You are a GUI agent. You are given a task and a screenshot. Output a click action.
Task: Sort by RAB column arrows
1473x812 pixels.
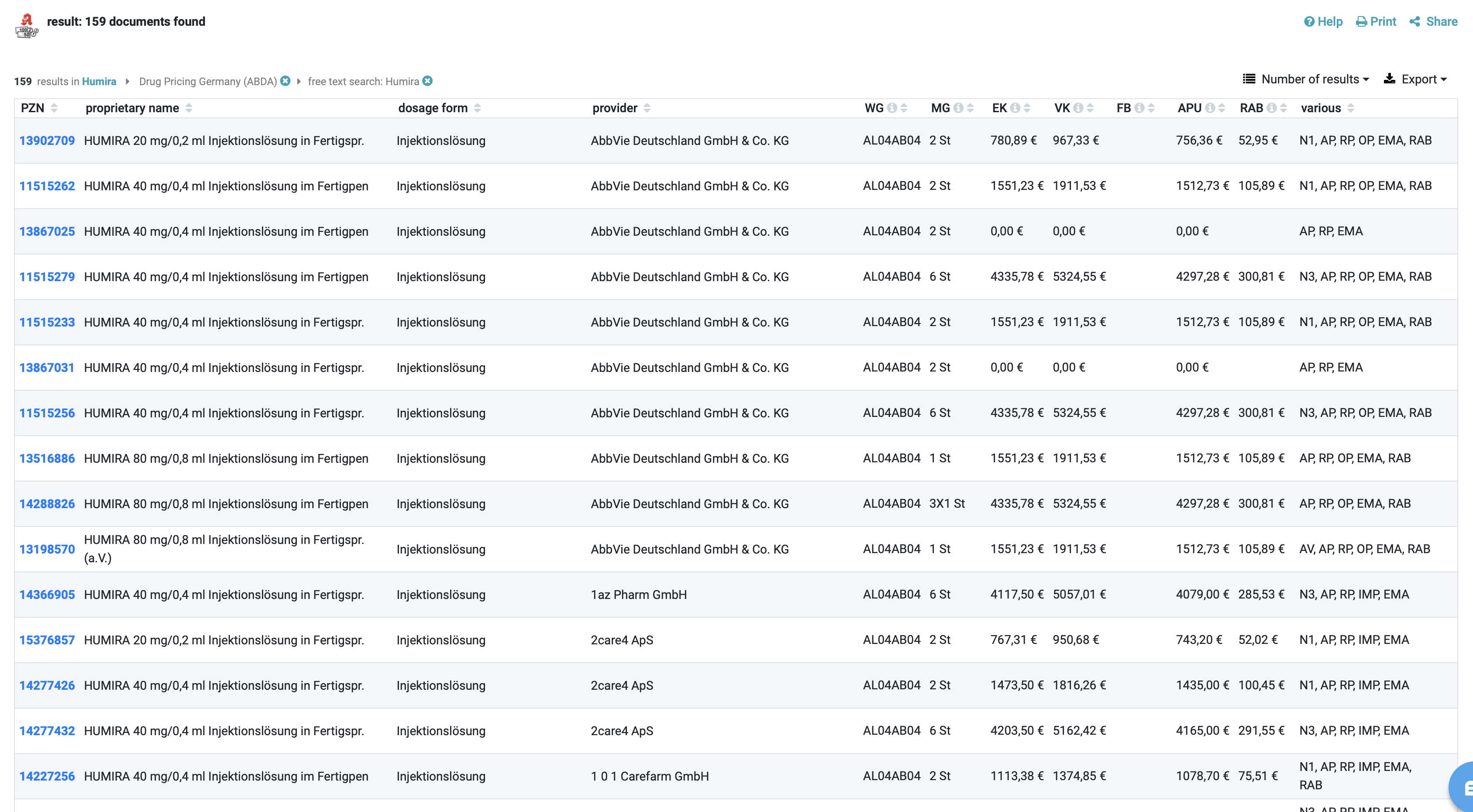(1284, 108)
